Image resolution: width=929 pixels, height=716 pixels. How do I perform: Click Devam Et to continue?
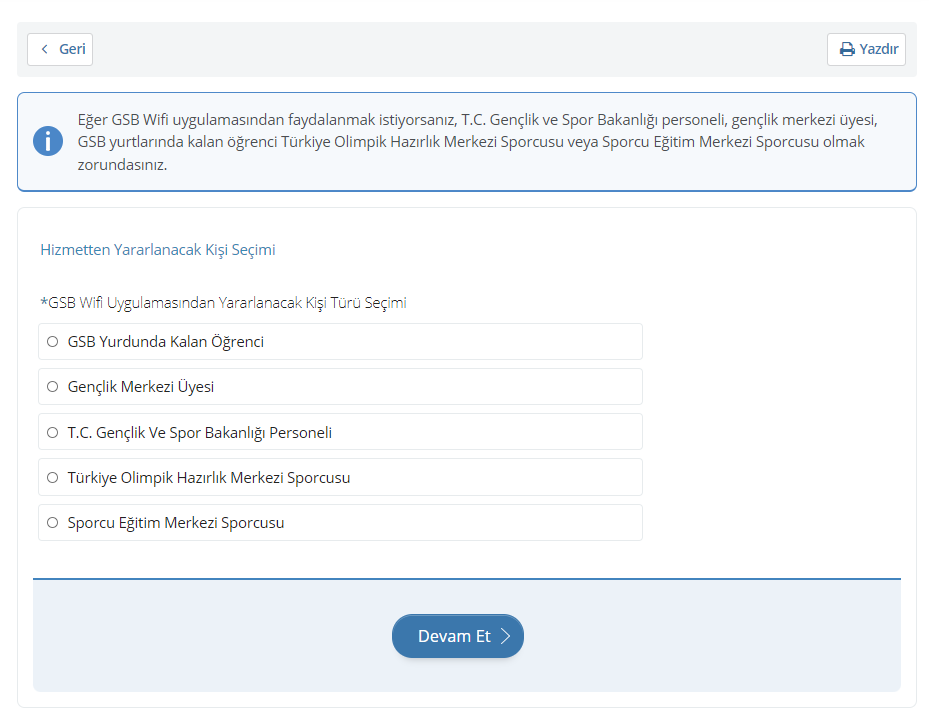[x=457, y=636]
